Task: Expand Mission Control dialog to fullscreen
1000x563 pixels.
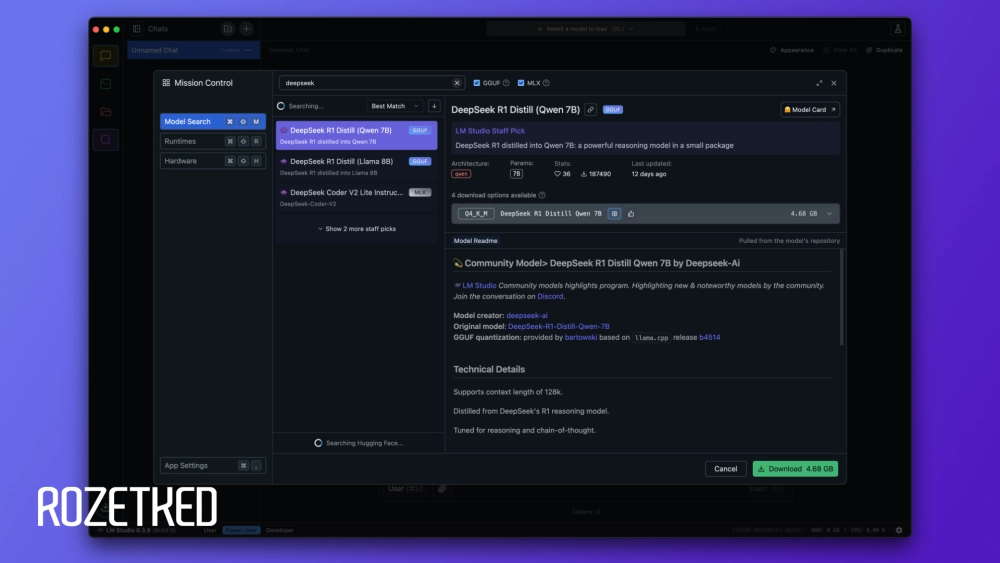Action: pos(820,83)
